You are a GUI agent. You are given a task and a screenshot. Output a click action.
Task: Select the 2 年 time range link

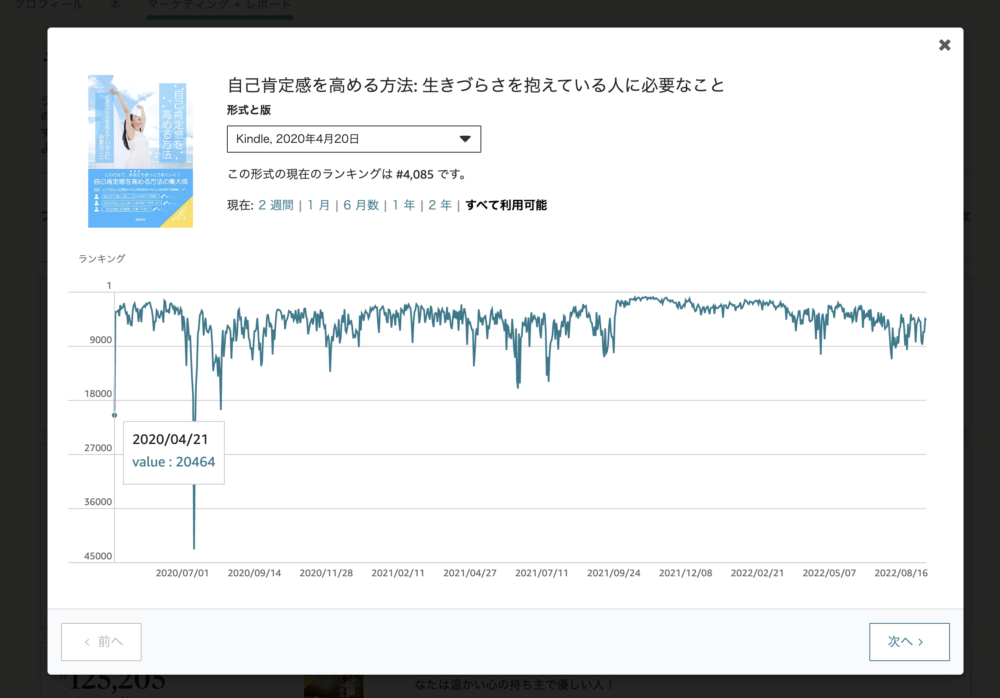(440, 205)
